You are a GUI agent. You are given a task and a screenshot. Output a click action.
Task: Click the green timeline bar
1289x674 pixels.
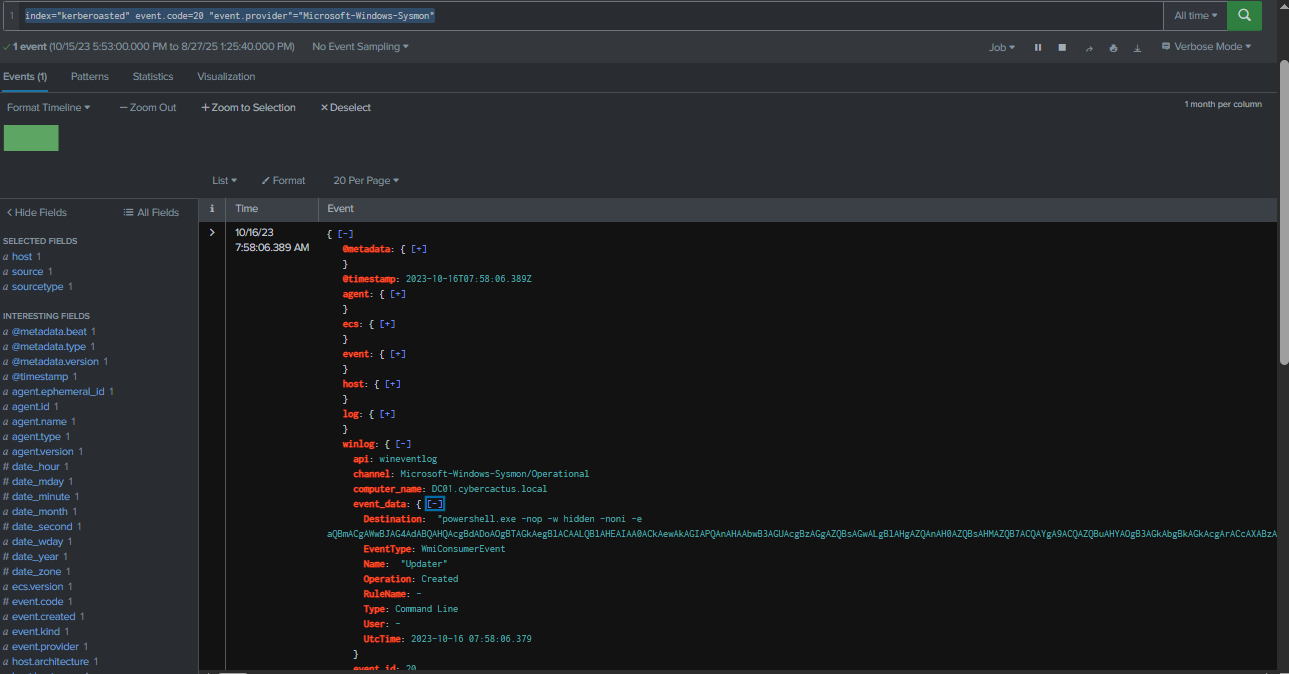coord(31,138)
